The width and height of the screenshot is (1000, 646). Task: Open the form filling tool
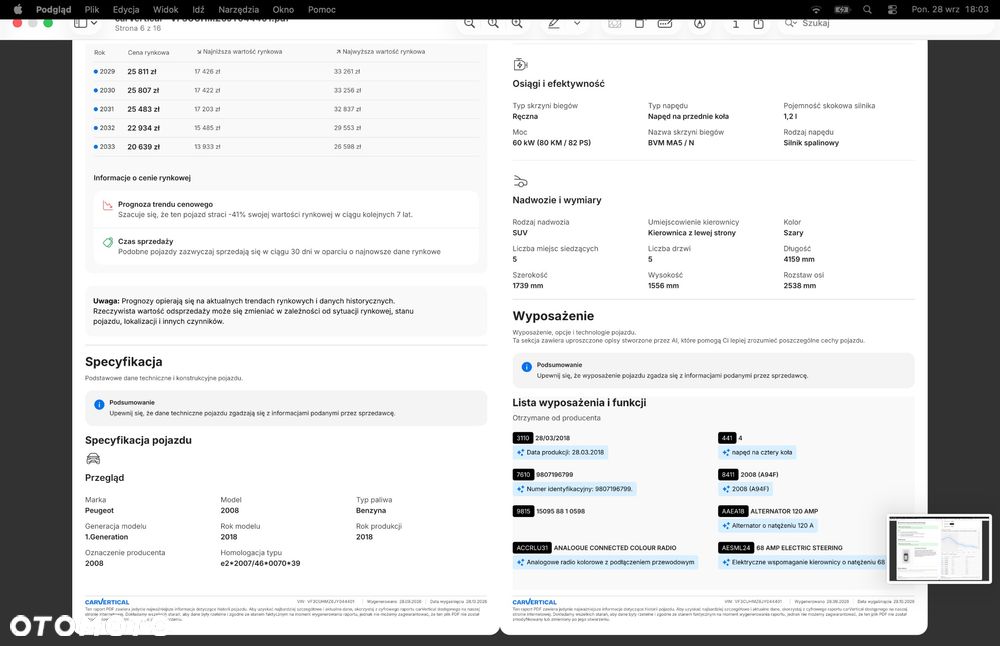(x=665, y=24)
